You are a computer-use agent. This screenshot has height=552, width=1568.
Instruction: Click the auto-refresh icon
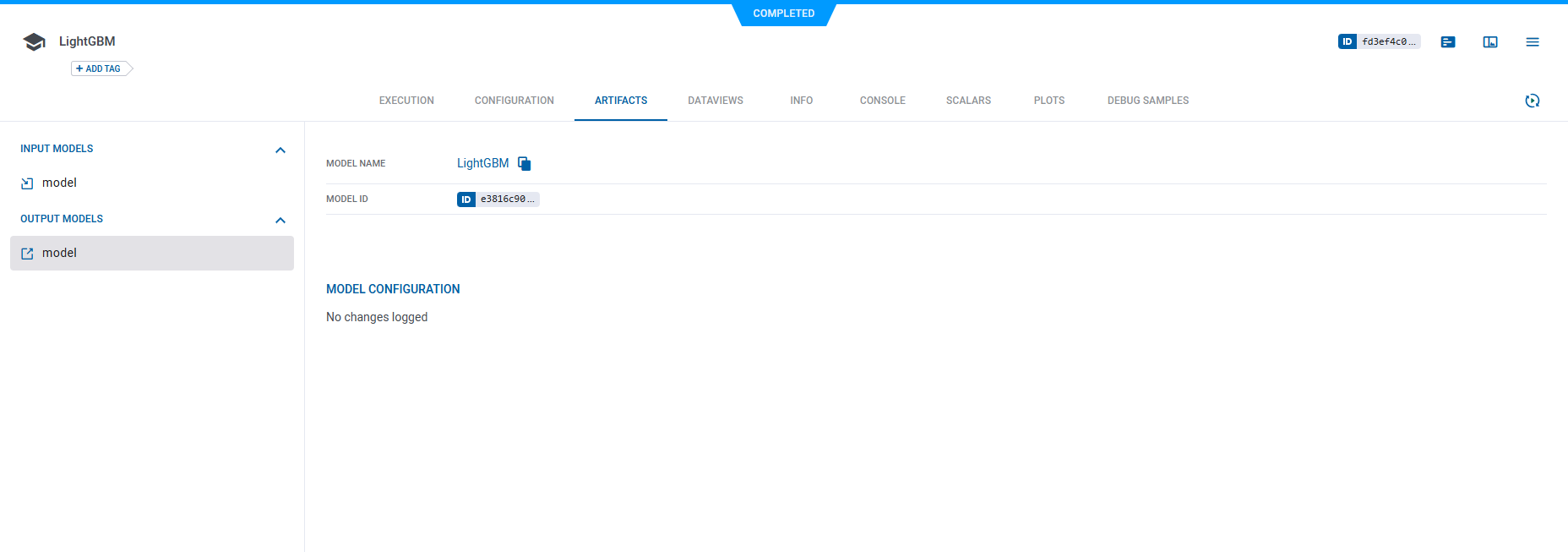(1532, 101)
